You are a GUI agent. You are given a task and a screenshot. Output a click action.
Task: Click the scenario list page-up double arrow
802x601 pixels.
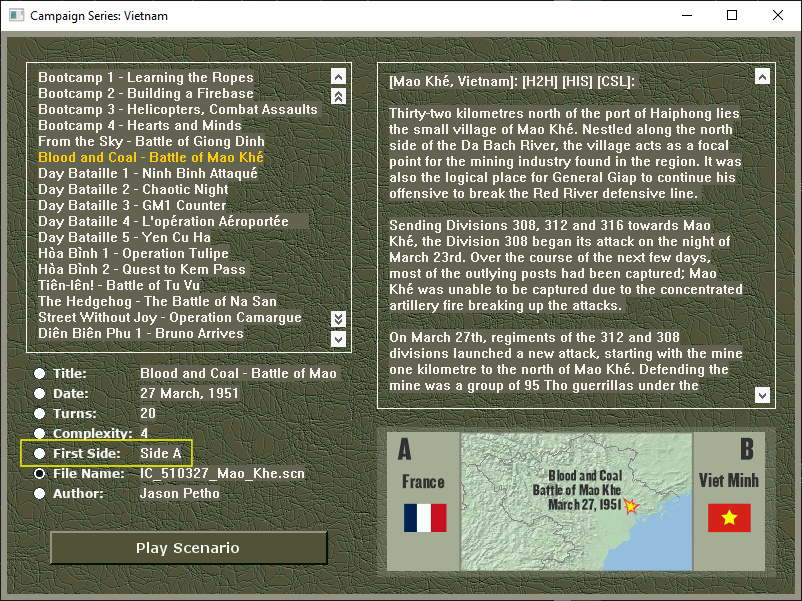click(x=338, y=96)
